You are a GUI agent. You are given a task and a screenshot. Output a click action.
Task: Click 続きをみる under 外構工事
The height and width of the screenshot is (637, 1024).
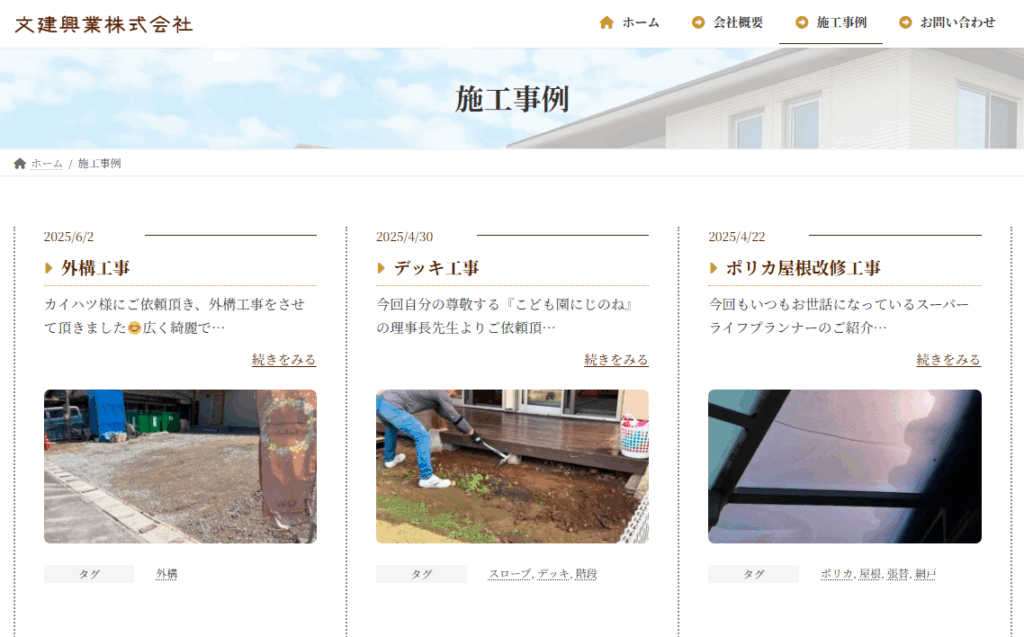click(284, 360)
